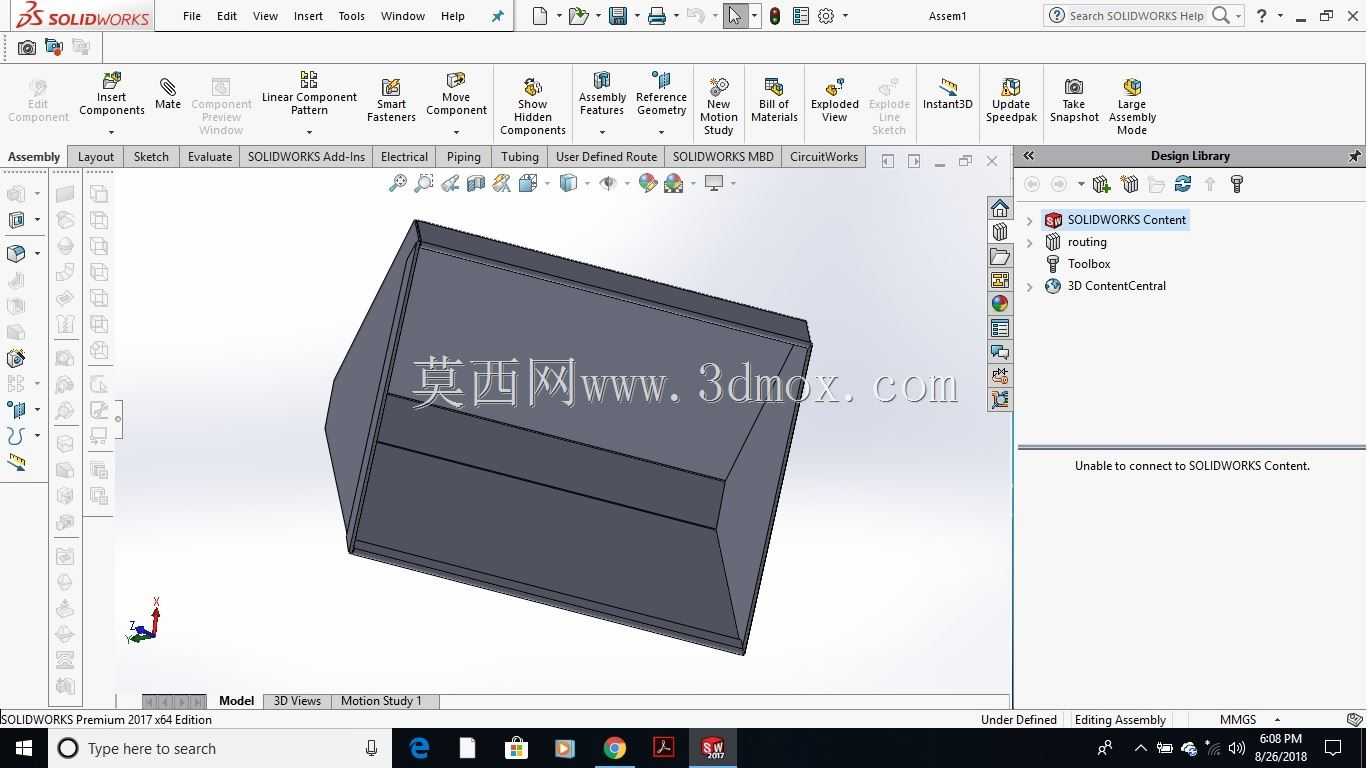This screenshot has height=768, width=1370.
Task: Click the Section View icon
Action: tap(476, 183)
